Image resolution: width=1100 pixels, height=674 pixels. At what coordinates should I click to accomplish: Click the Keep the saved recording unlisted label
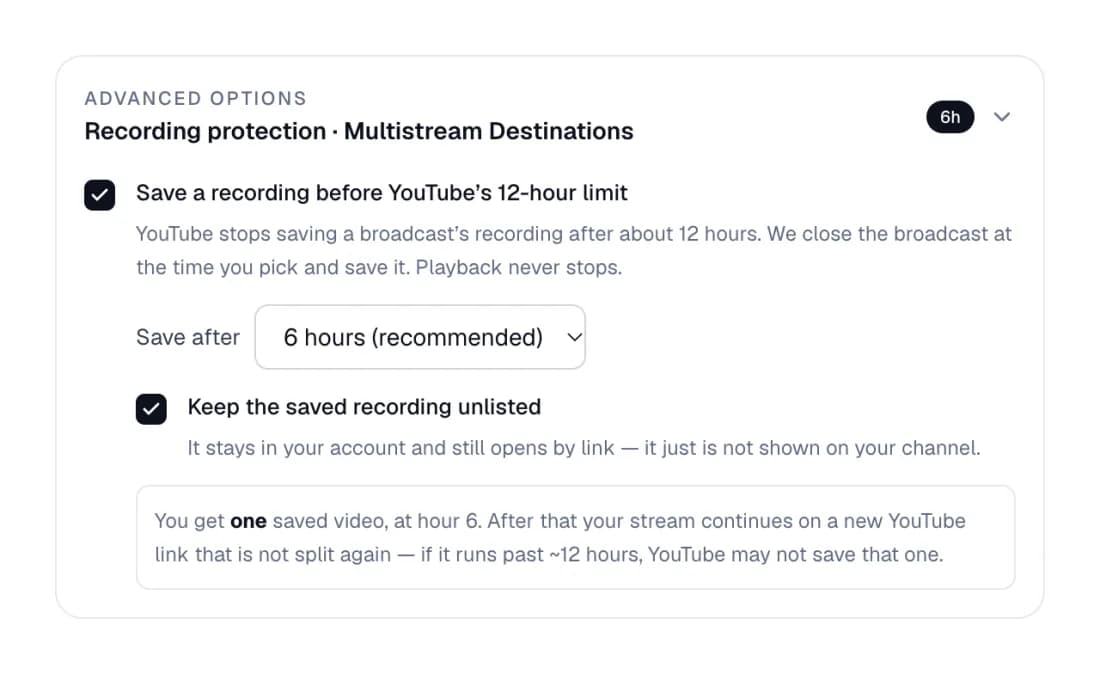[x=364, y=407]
